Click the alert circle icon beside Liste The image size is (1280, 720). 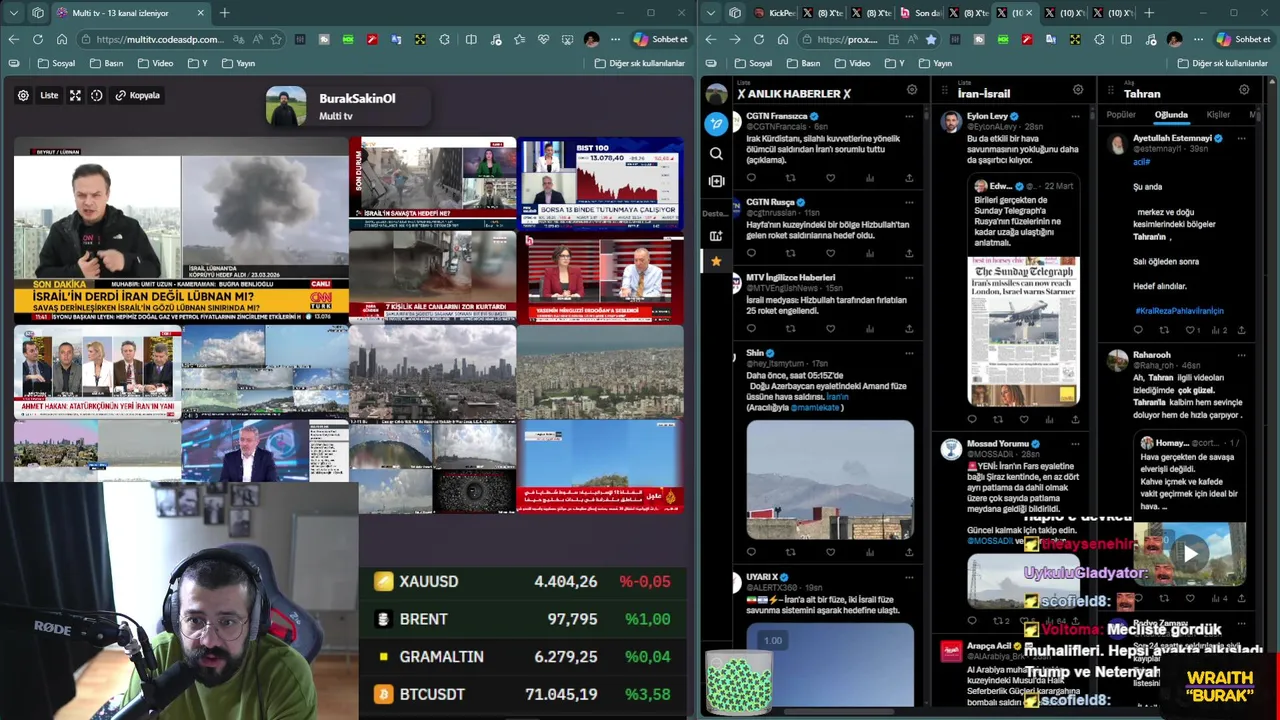[x=97, y=95]
